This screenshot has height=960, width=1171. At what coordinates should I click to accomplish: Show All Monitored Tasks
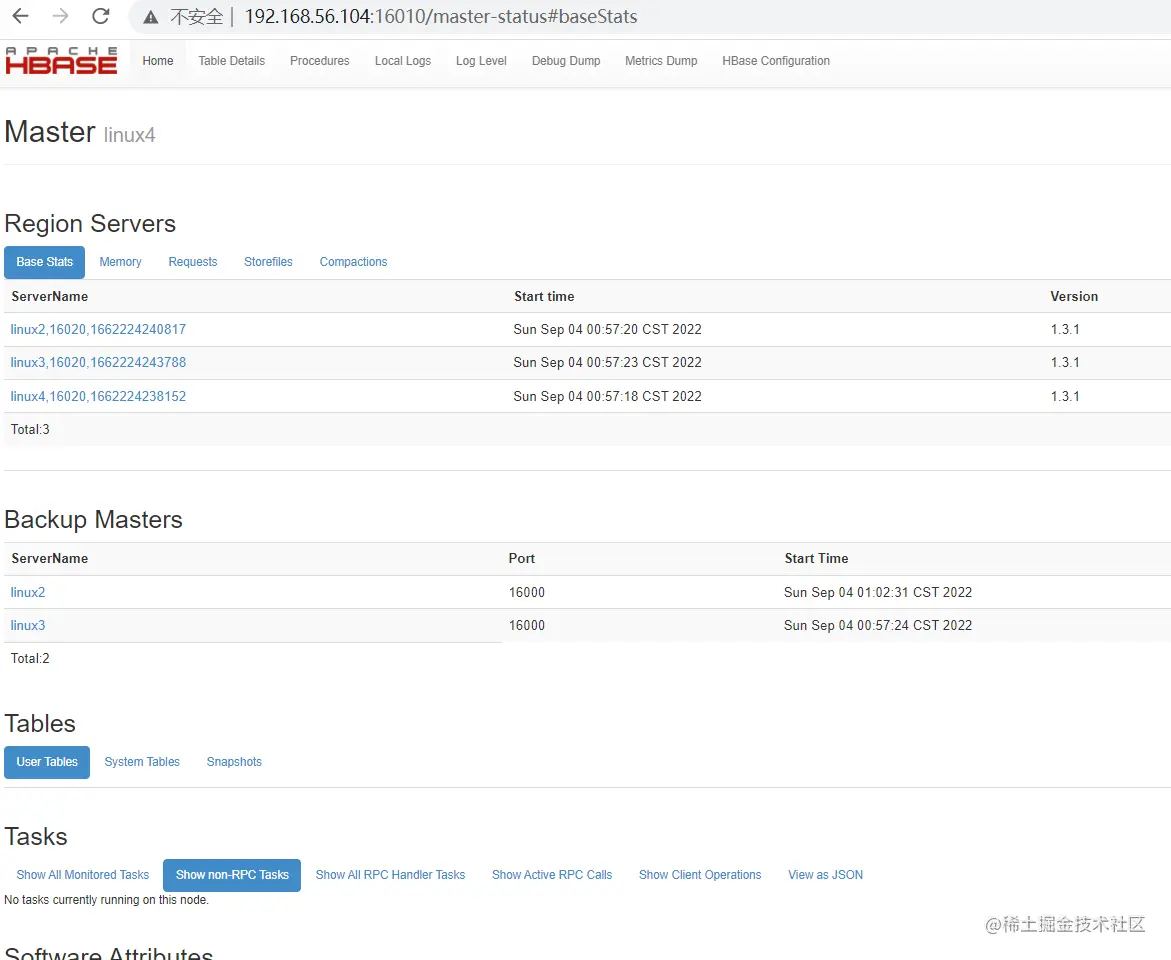83,875
